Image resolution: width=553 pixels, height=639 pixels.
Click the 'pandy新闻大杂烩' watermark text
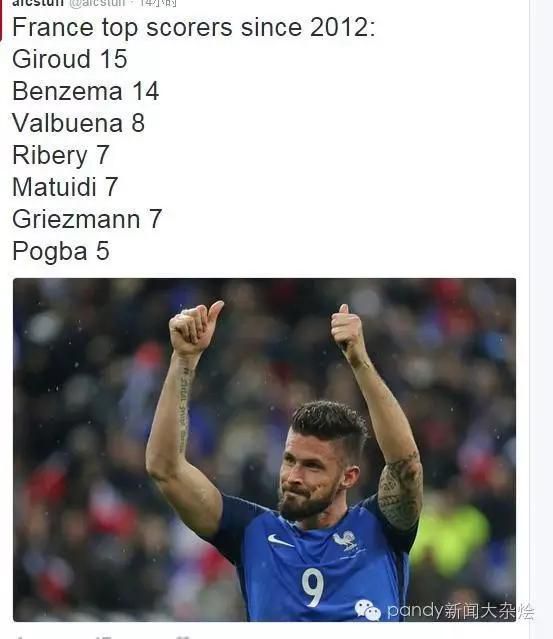coord(460,611)
